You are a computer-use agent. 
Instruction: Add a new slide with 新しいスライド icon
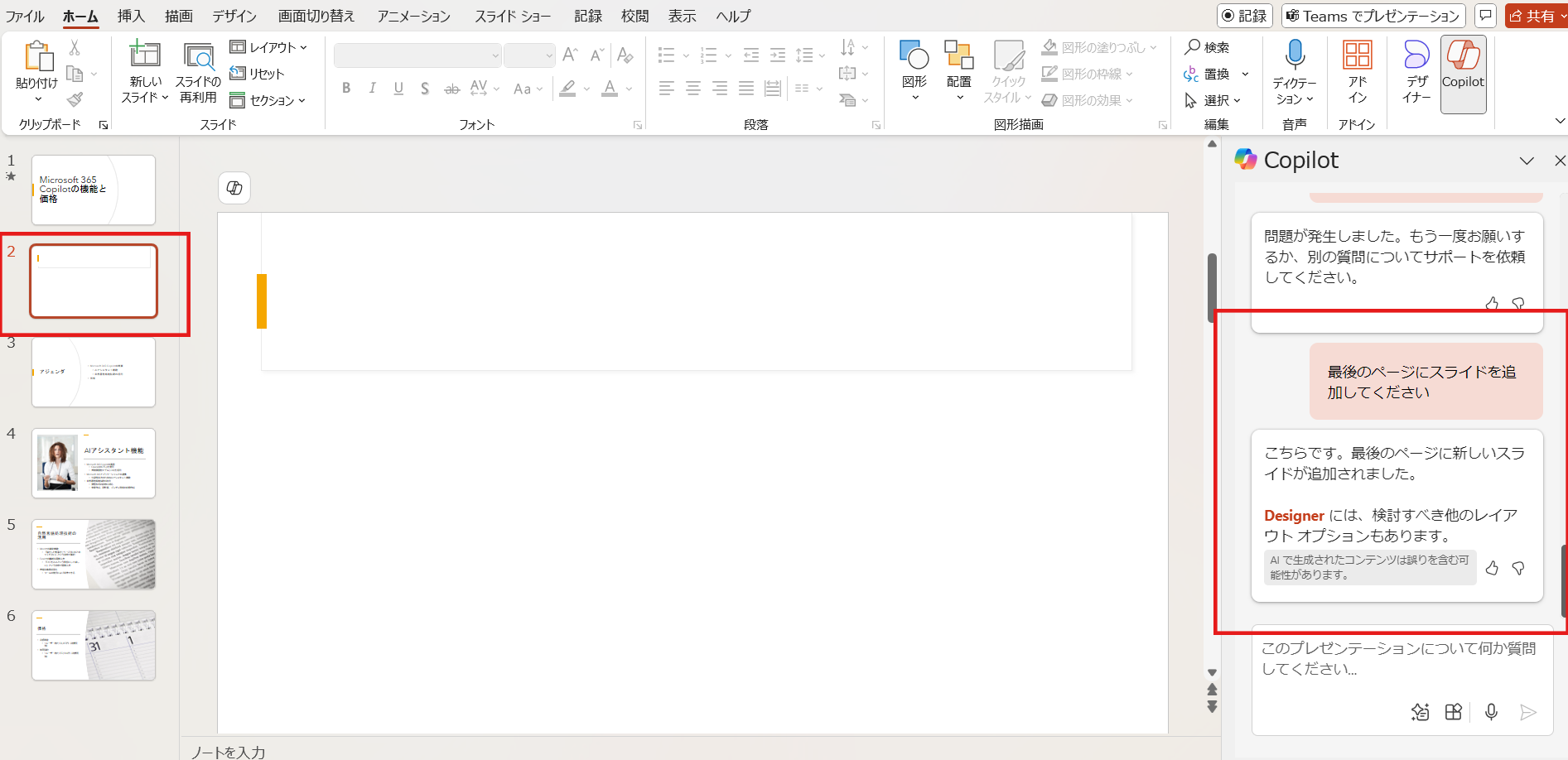pyautogui.click(x=145, y=54)
